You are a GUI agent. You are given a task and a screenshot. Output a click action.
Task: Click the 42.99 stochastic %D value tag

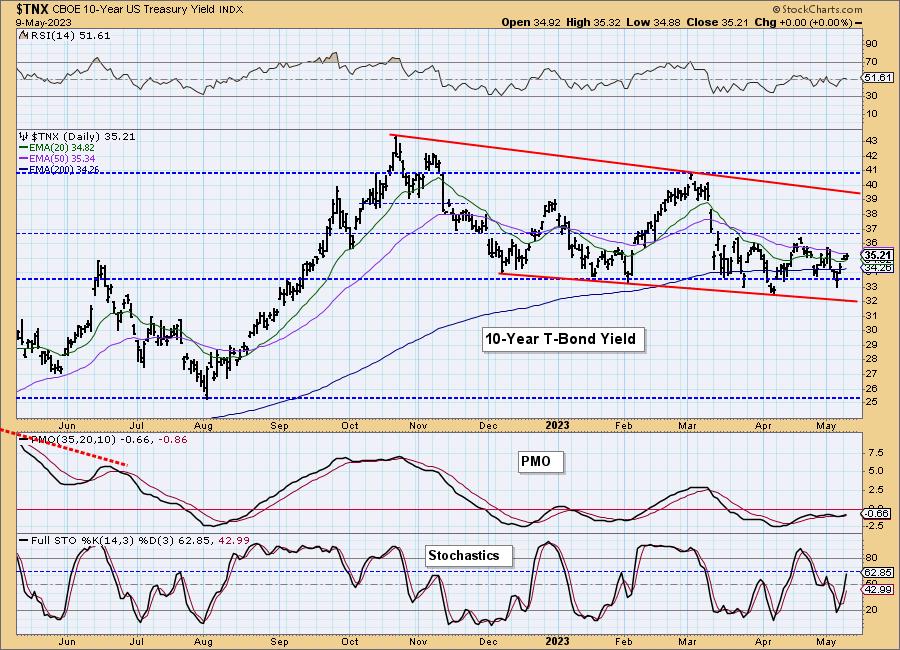(x=879, y=590)
